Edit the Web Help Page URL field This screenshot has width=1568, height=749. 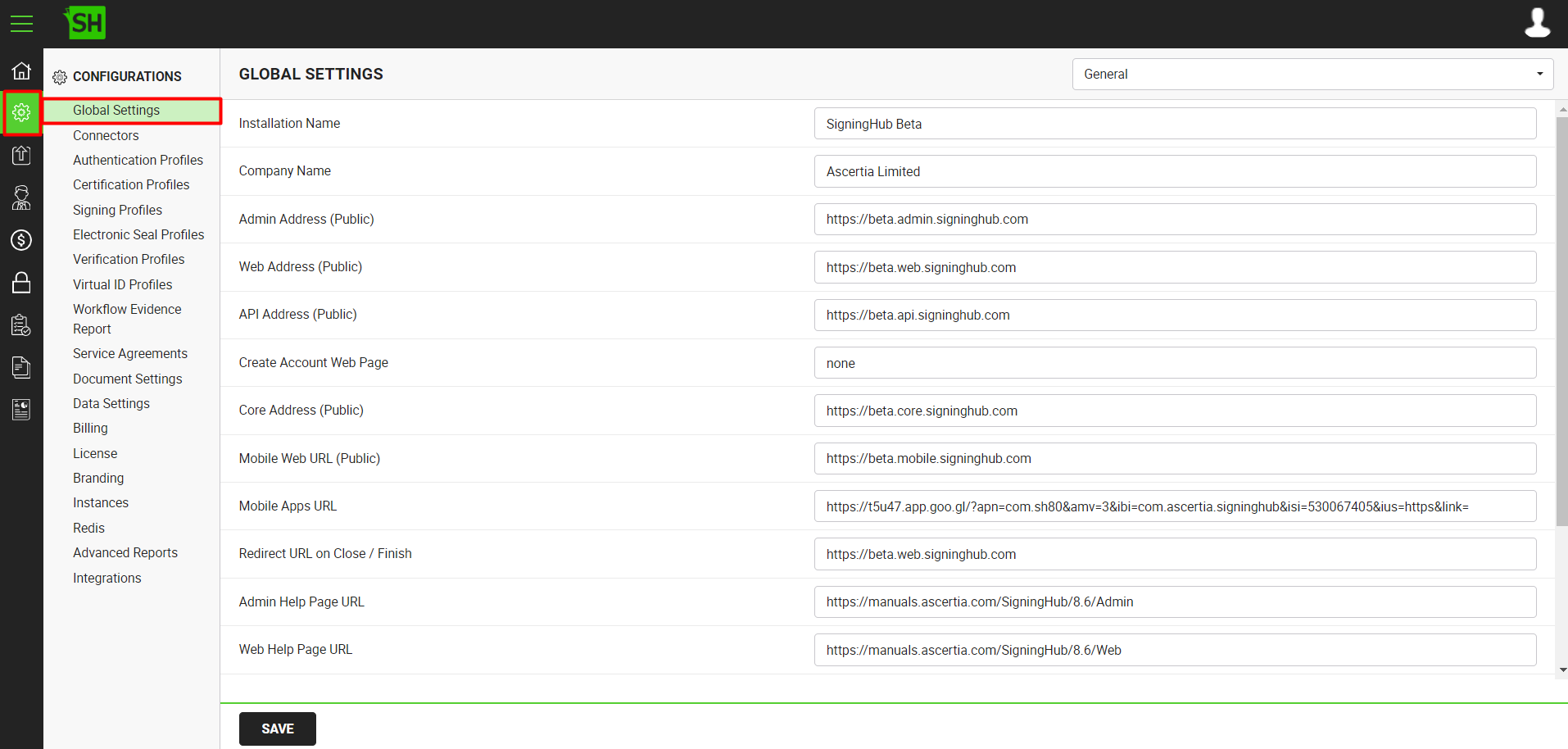pyautogui.click(x=1175, y=650)
